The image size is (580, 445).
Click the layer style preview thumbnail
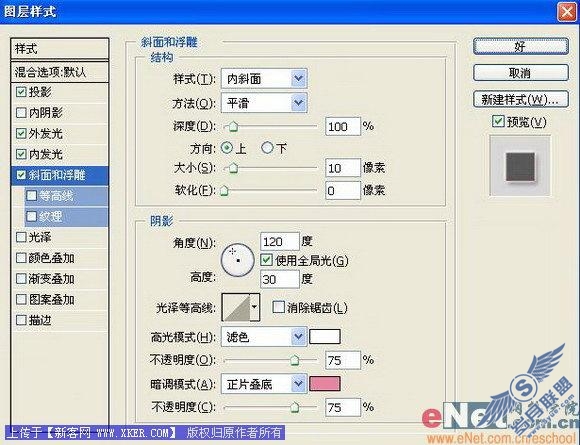click(520, 166)
